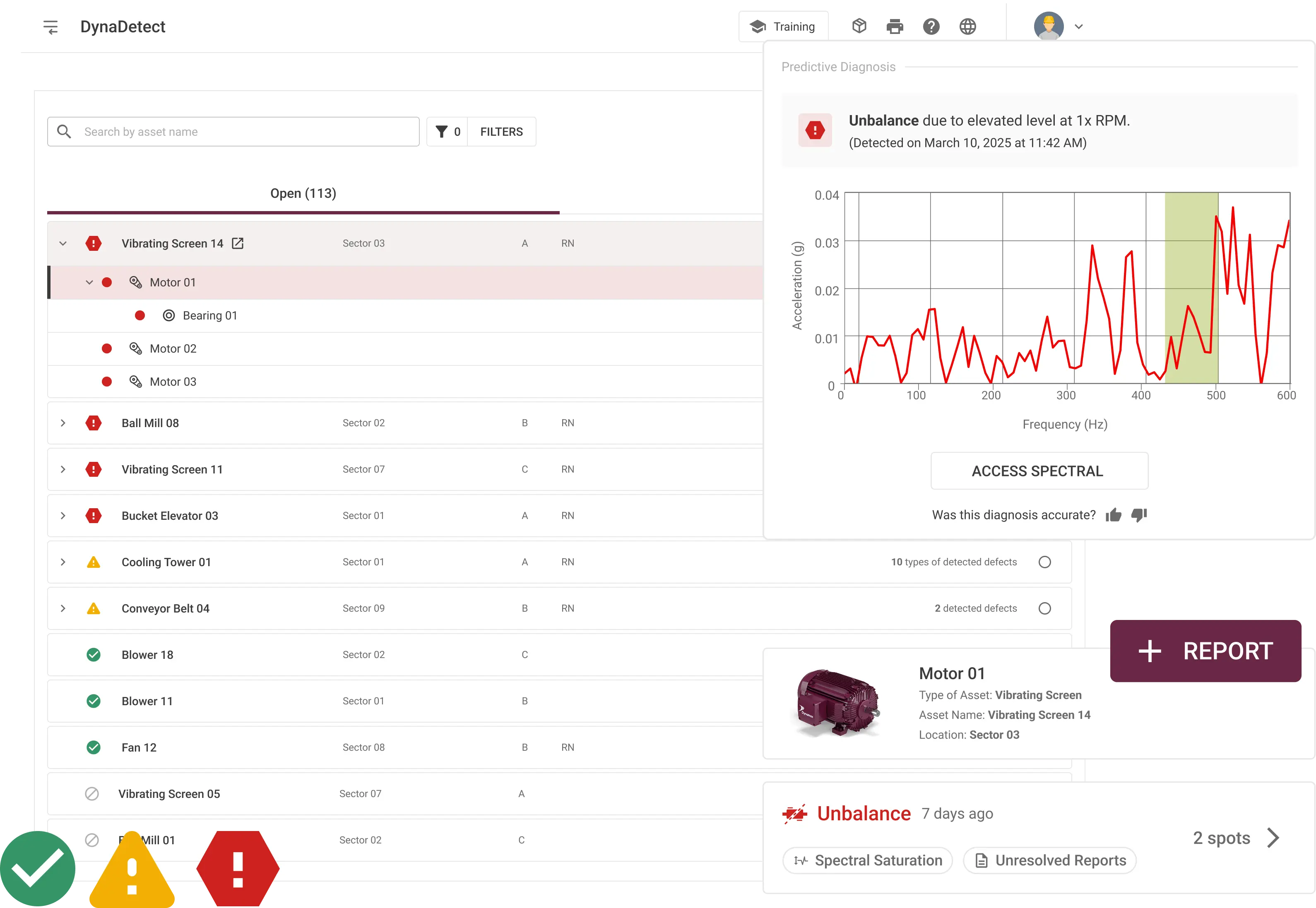Rate the diagnosis accurate with thumbs up
The height and width of the screenshot is (908, 1316).
pos(1114,515)
